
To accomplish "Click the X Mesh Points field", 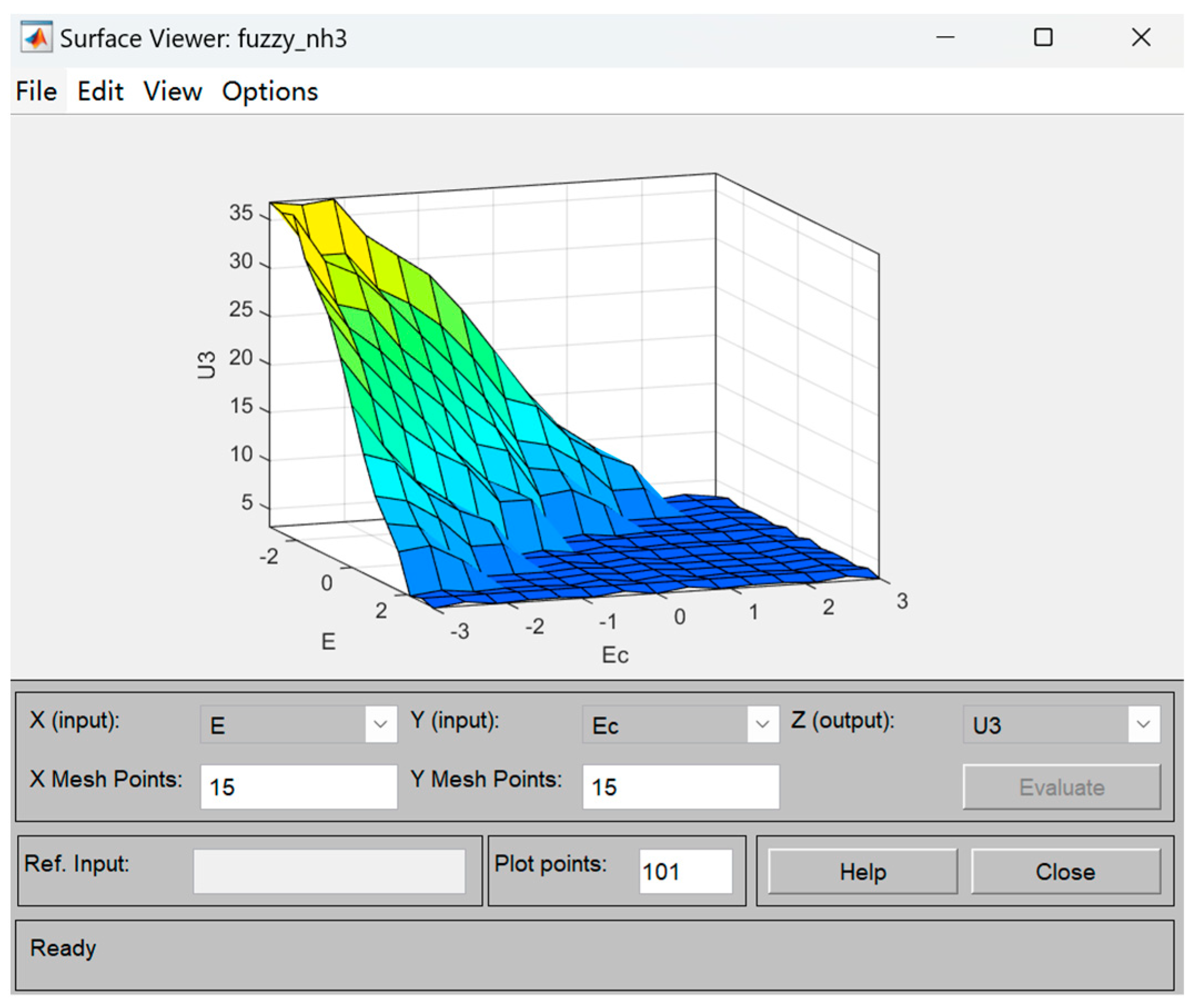I will click(298, 787).
